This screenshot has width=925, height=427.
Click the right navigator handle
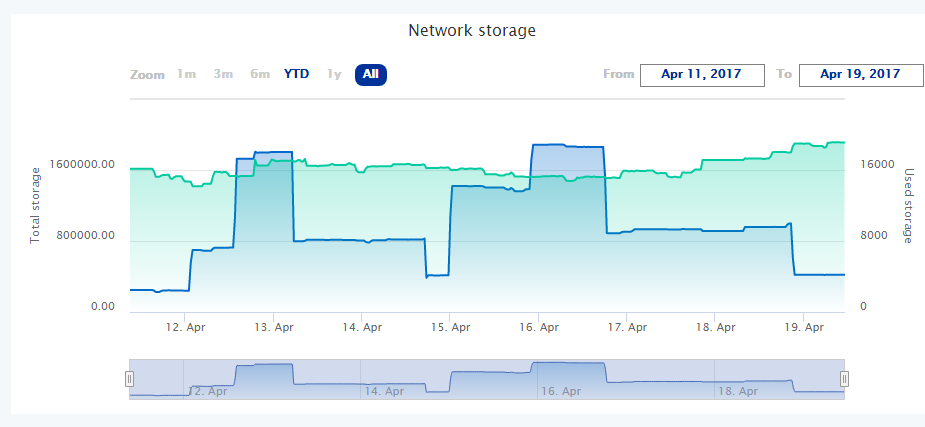[x=845, y=378]
